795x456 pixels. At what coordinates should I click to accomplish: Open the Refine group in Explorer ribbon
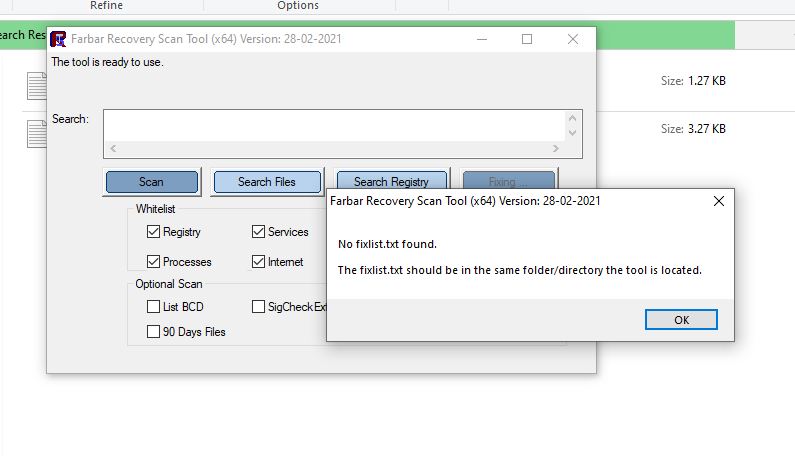point(106,5)
